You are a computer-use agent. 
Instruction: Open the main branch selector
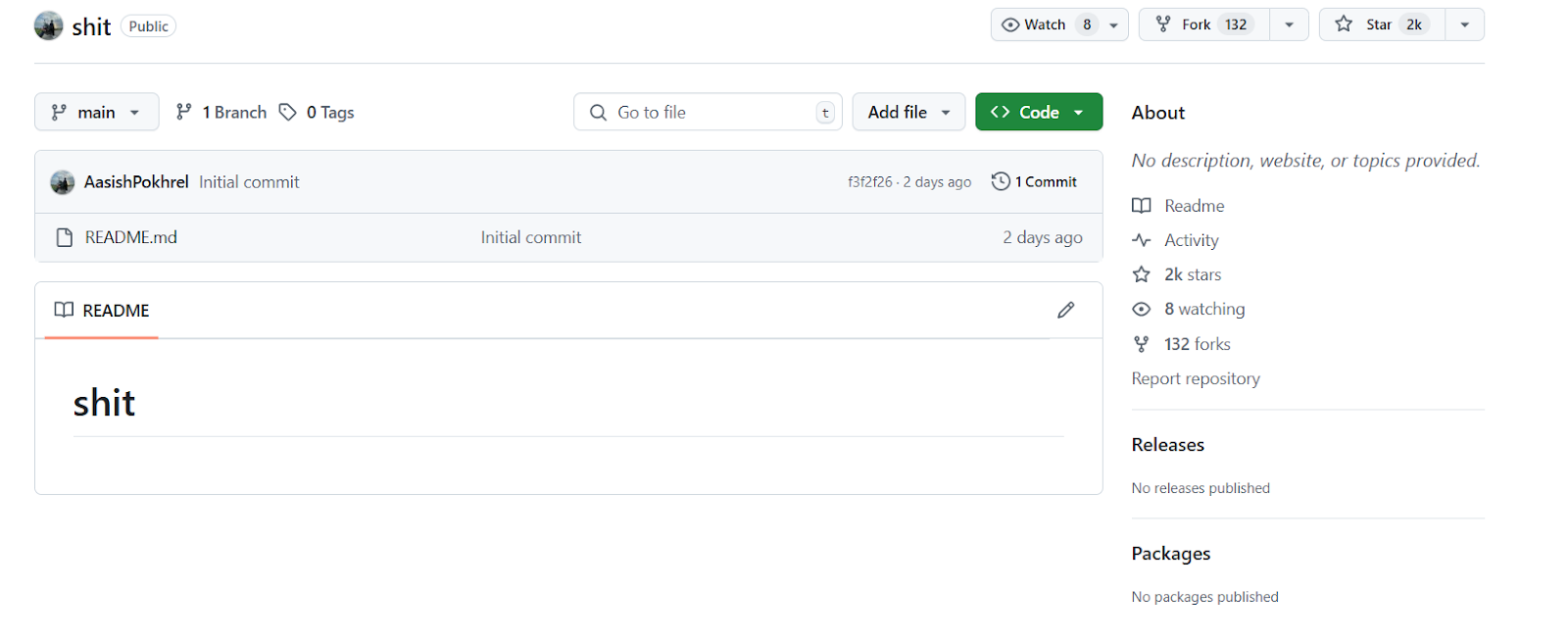pyautogui.click(x=97, y=112)
